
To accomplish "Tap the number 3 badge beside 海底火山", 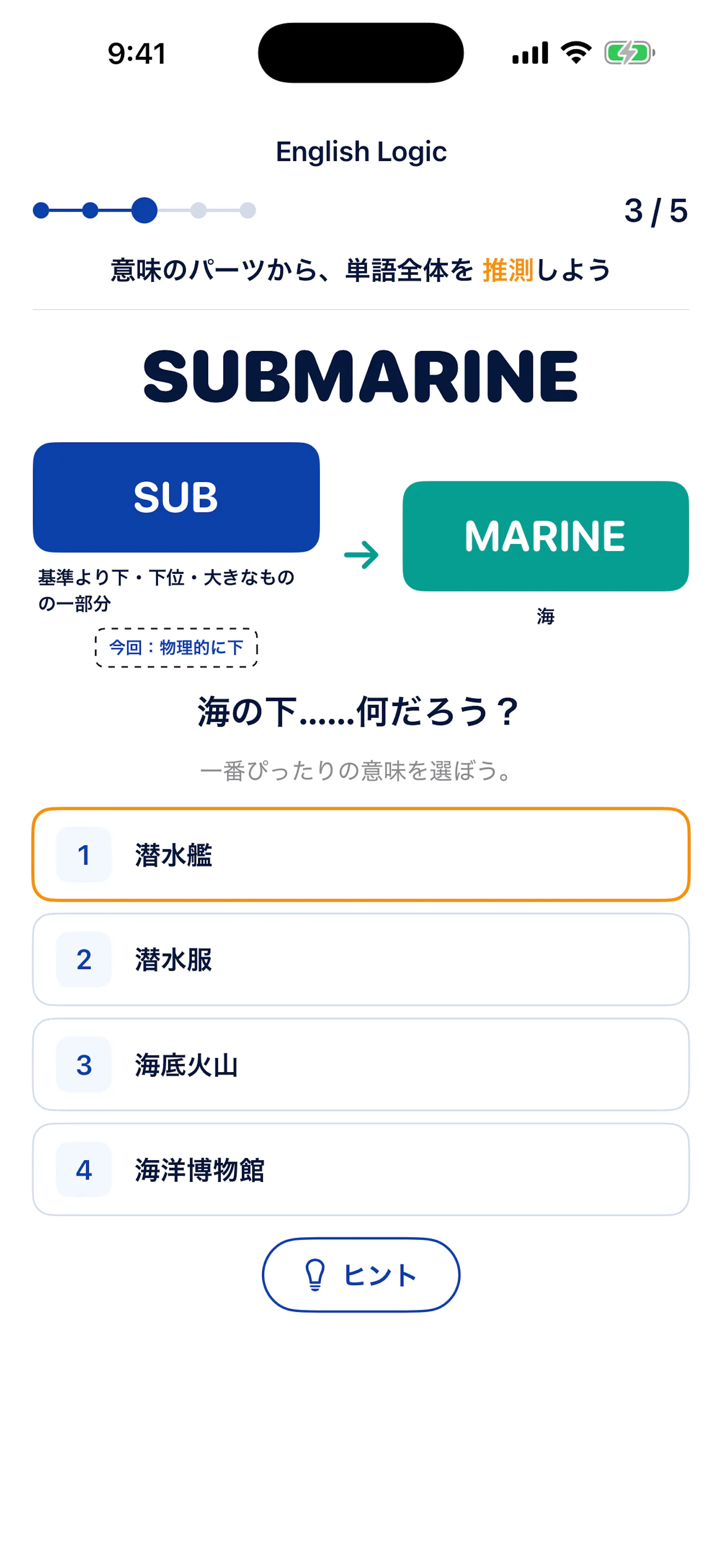I will point(83,1065).
